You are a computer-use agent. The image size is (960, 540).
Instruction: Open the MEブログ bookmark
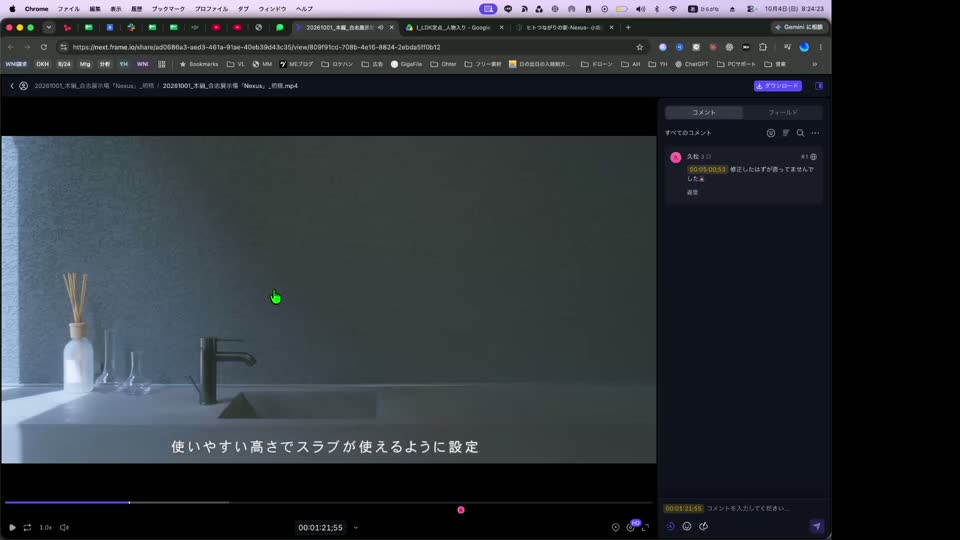pyautogui.click(x=296, y=64)
